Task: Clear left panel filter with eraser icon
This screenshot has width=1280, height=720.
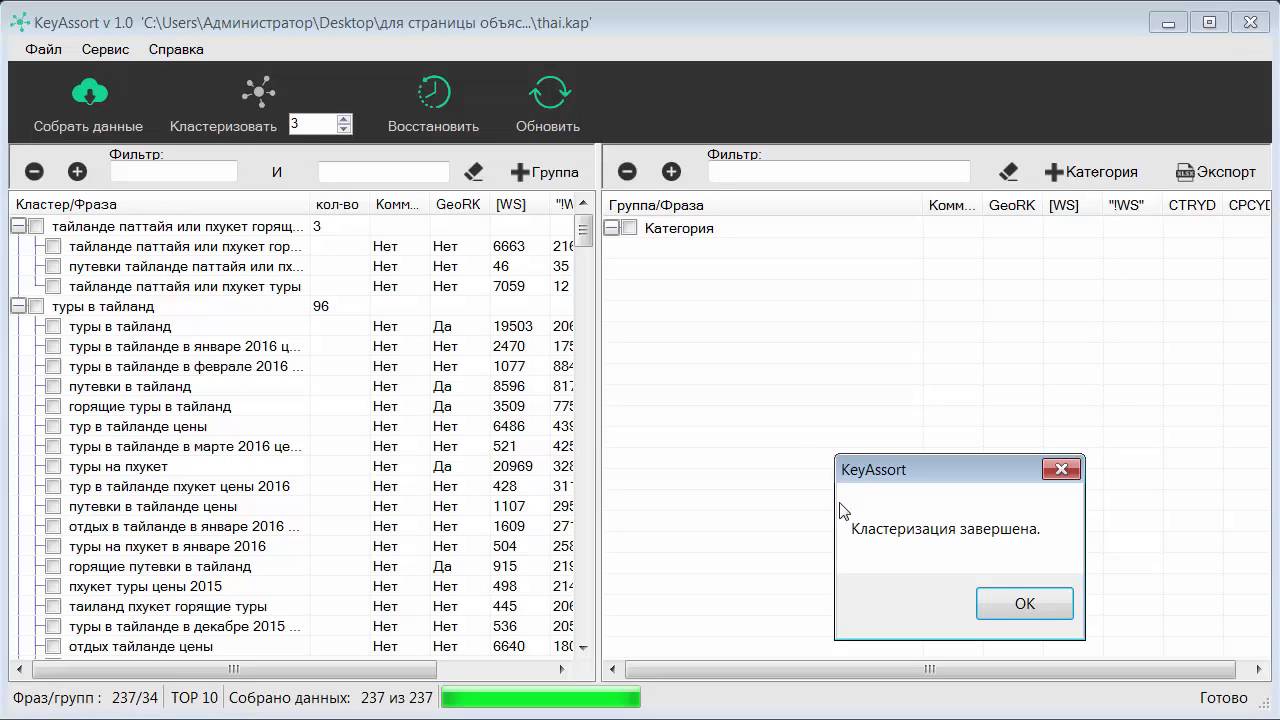Action: click(x=474, y=172)
